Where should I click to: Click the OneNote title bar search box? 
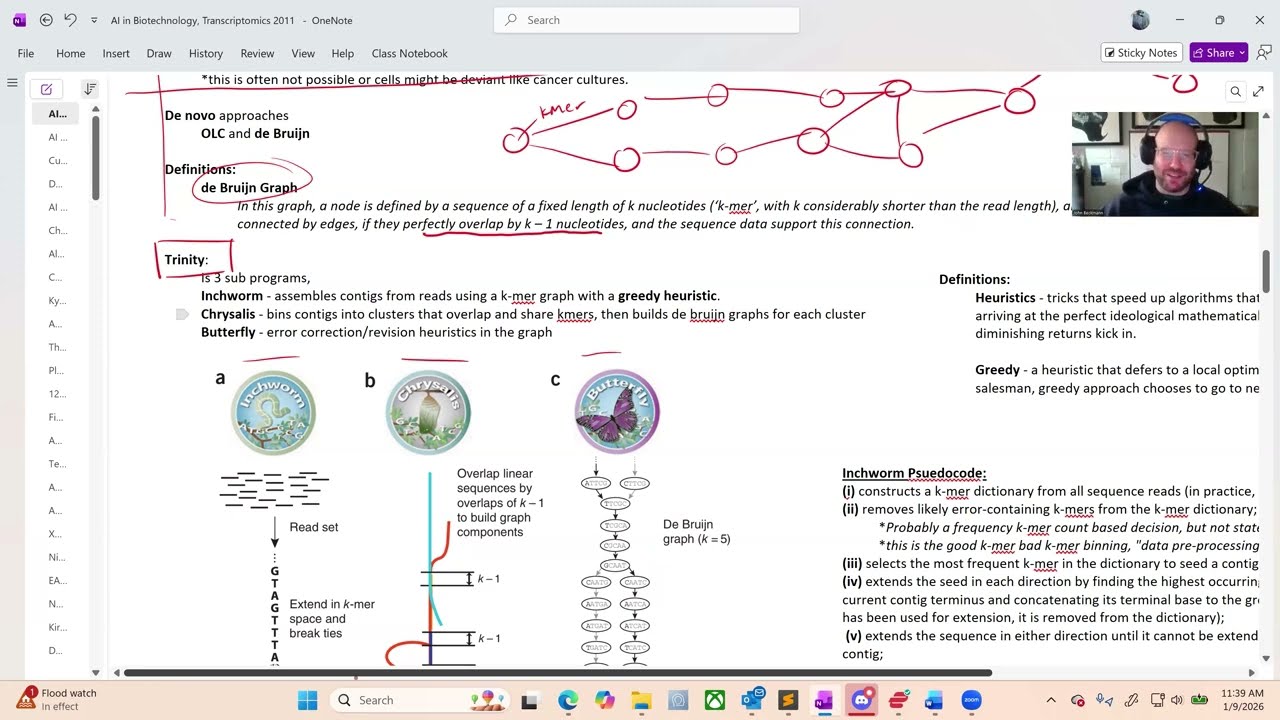pyautogui.click(x=646, y=20)
